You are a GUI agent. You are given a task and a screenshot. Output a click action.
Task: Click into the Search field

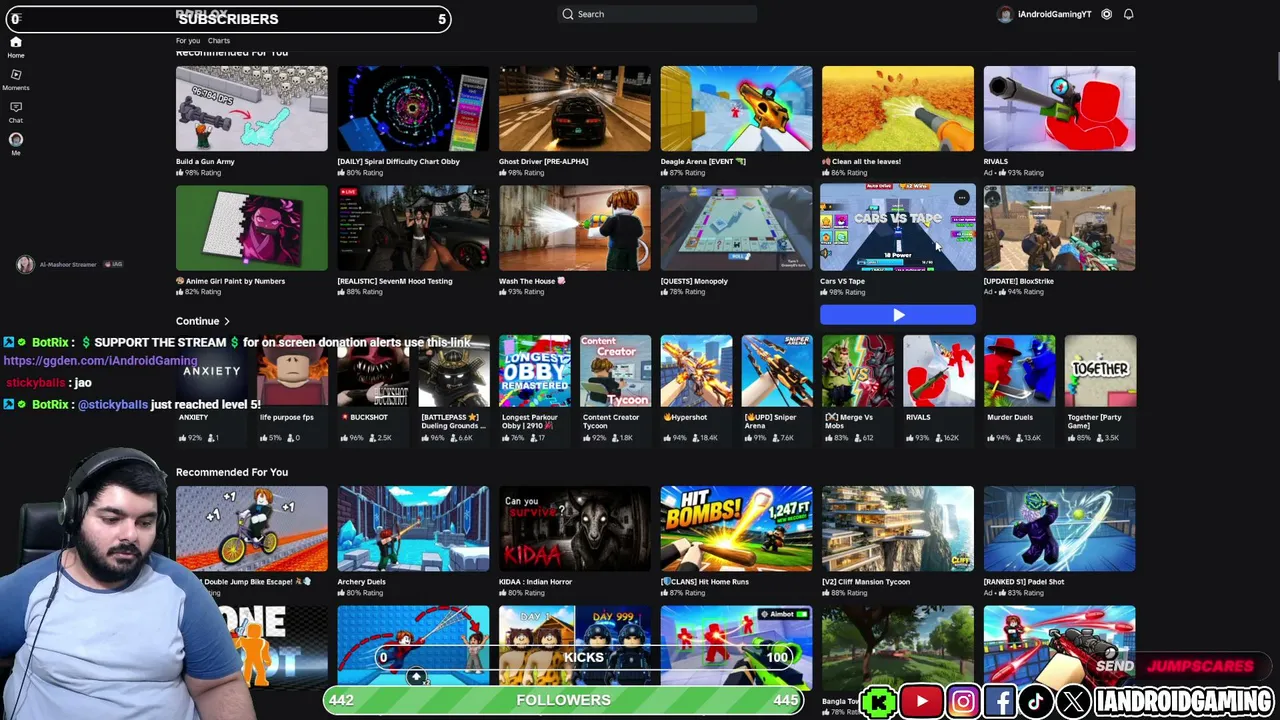[657, 14]
